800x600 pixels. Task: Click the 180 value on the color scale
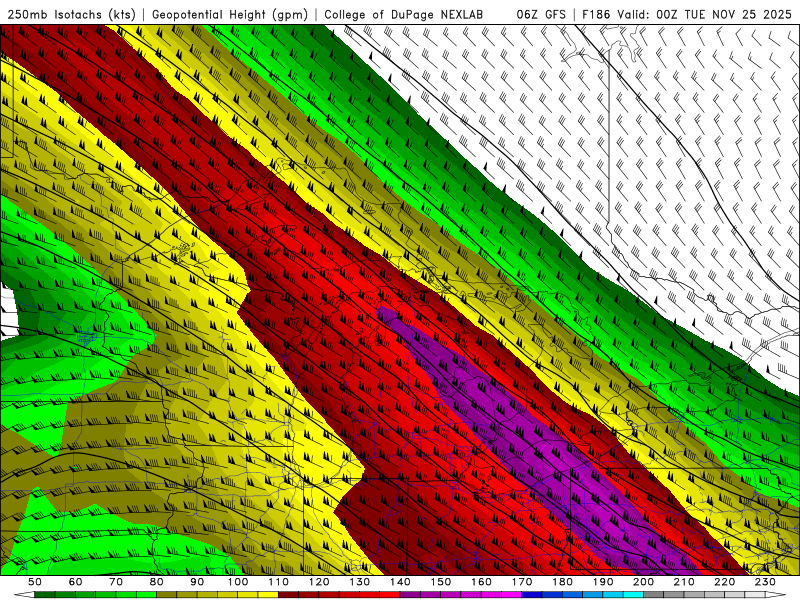click(562, 582)
